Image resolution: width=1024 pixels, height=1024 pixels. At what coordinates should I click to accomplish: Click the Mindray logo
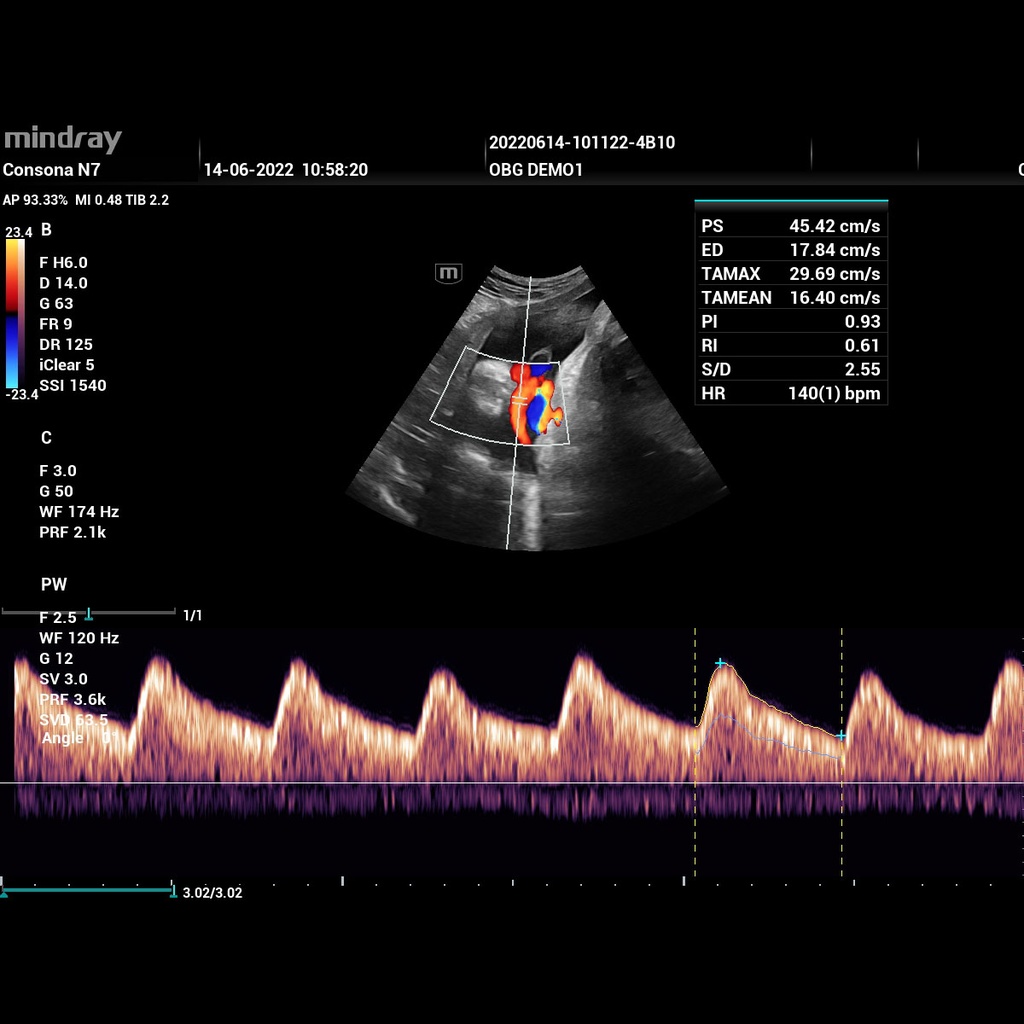tap(62, 139)
